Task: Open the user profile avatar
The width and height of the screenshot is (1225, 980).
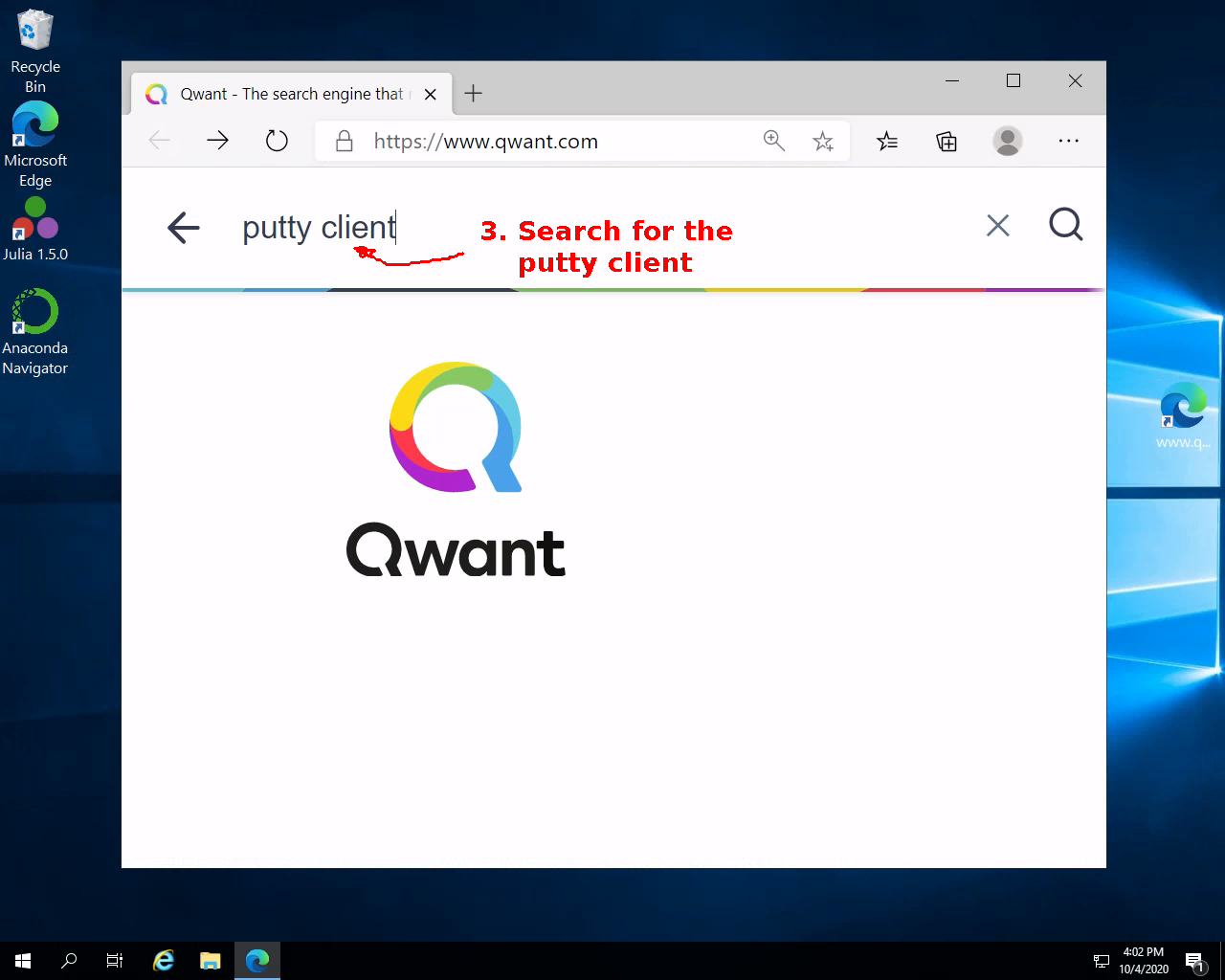Action: tap(1007, 142)
